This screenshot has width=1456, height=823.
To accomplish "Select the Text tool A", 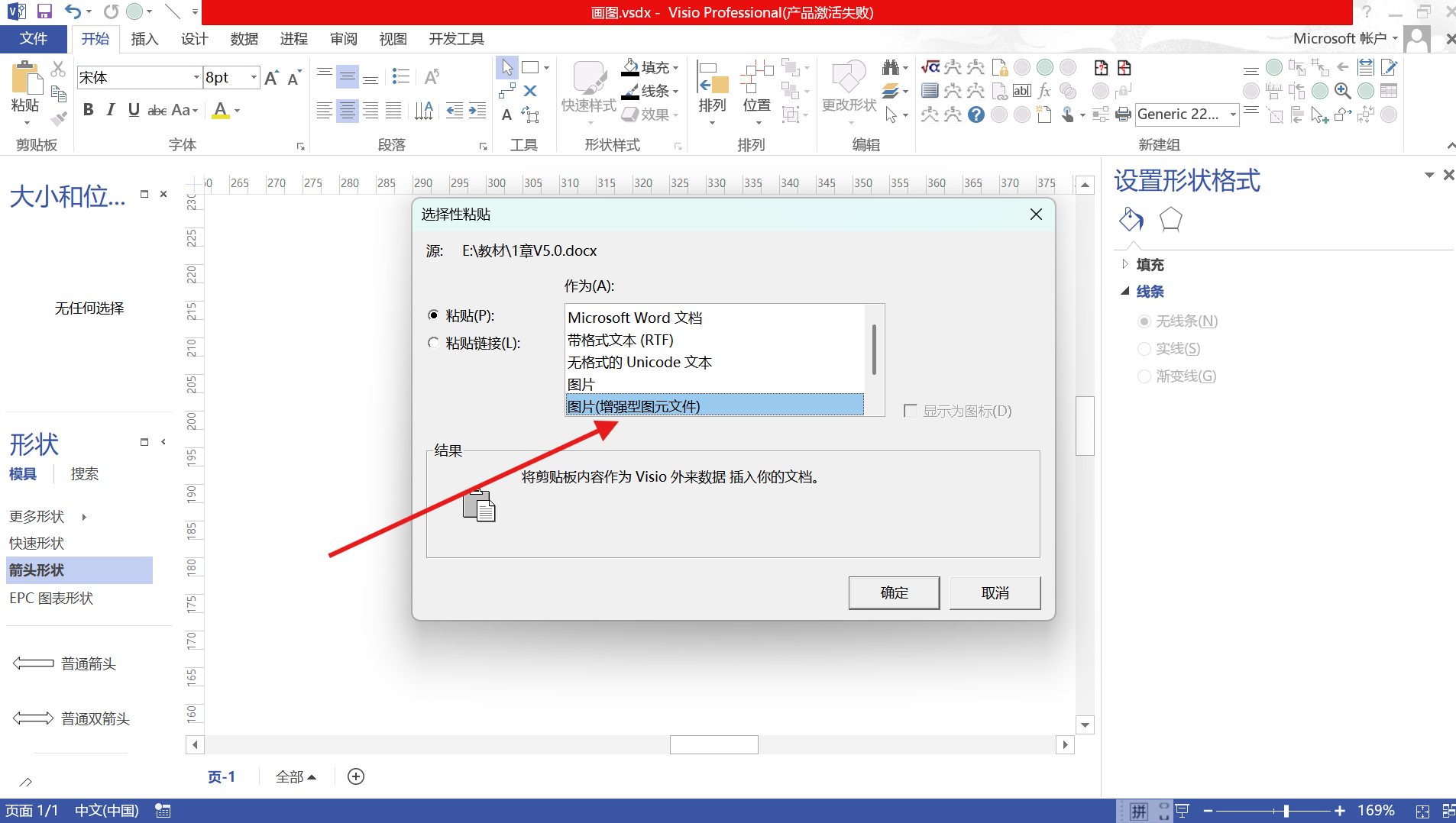I will coord(506,115).
